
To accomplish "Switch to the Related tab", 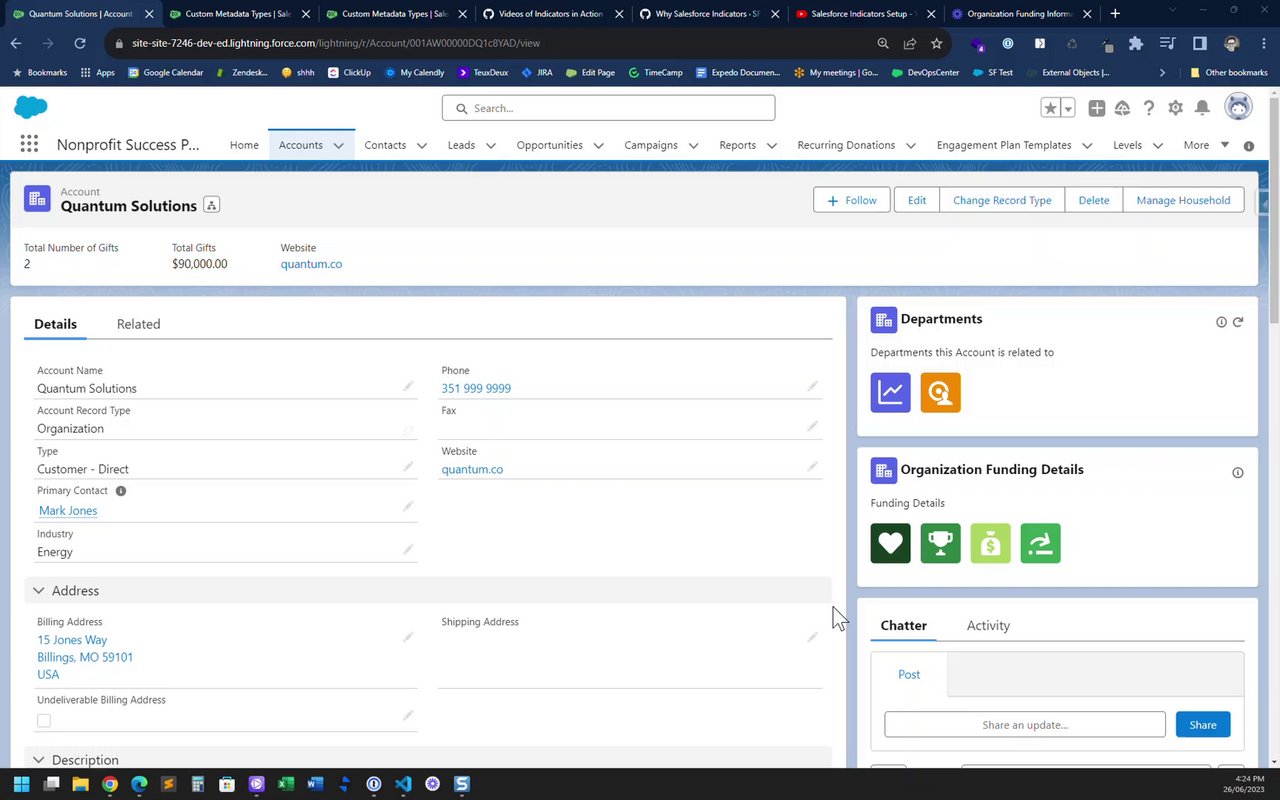I will tap(138, 324).
